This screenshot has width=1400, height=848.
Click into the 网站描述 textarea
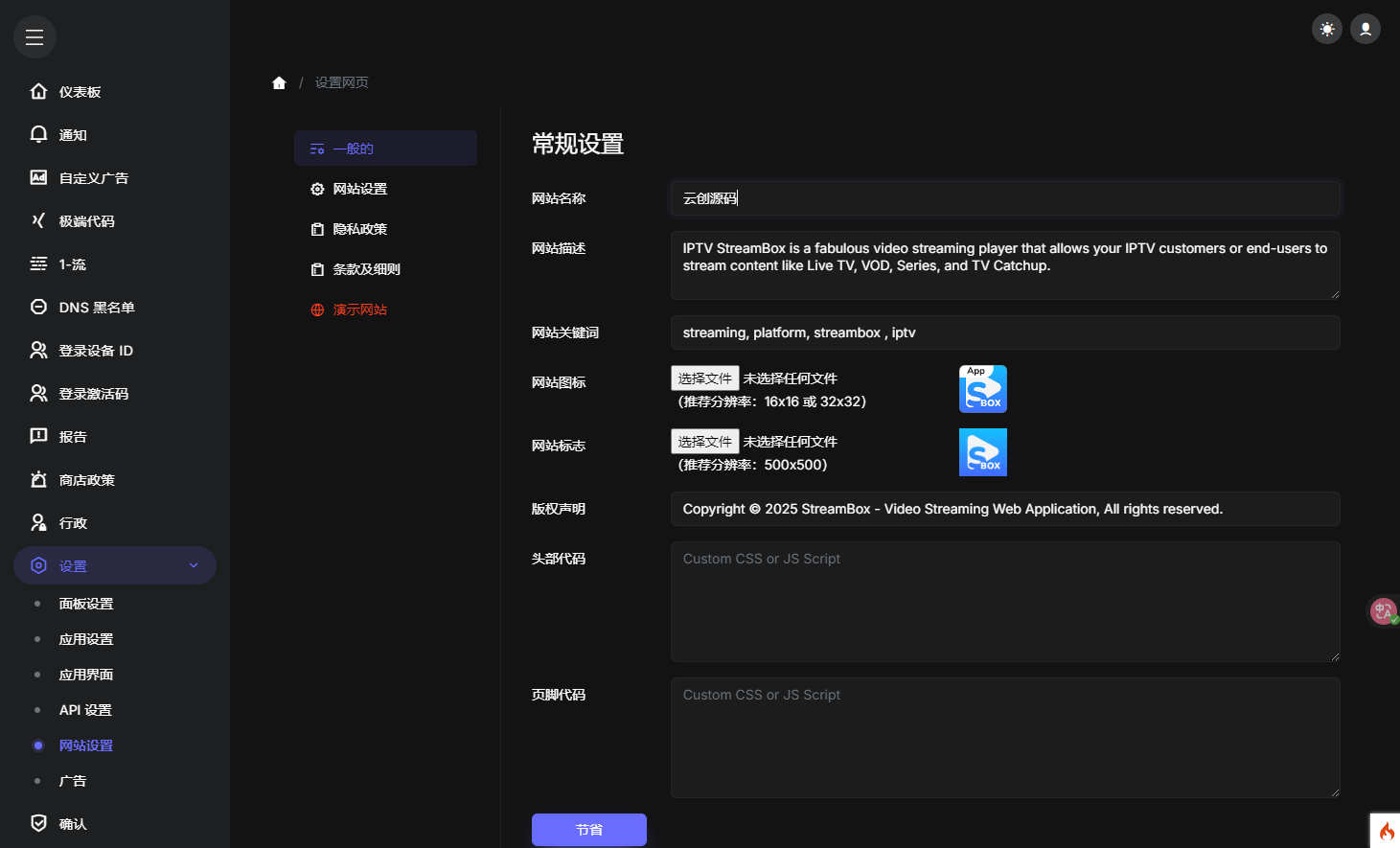tap(1005, 265)
